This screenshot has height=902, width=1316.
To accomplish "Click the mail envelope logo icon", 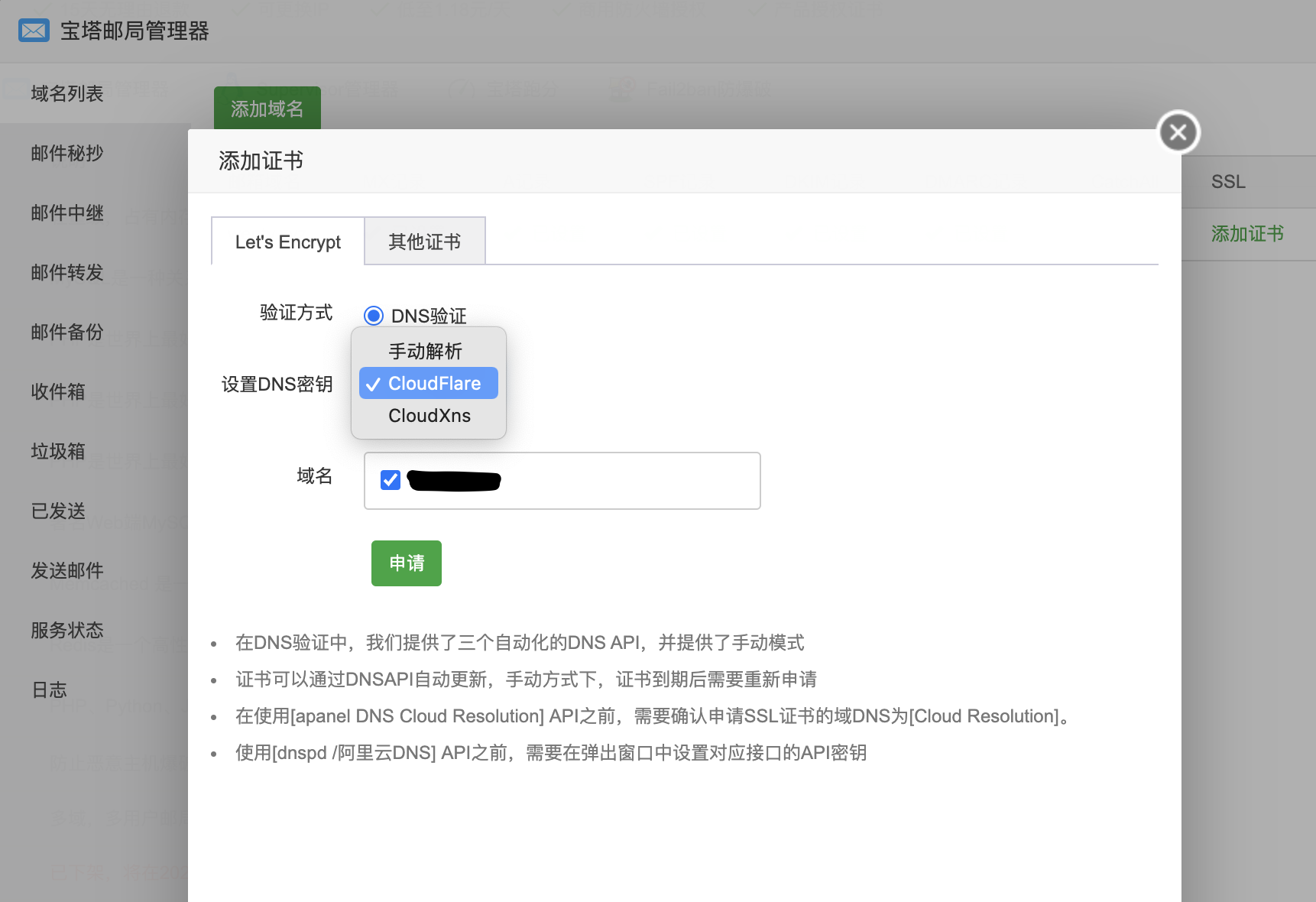I will pyautogui.click(x=34, y=31).
